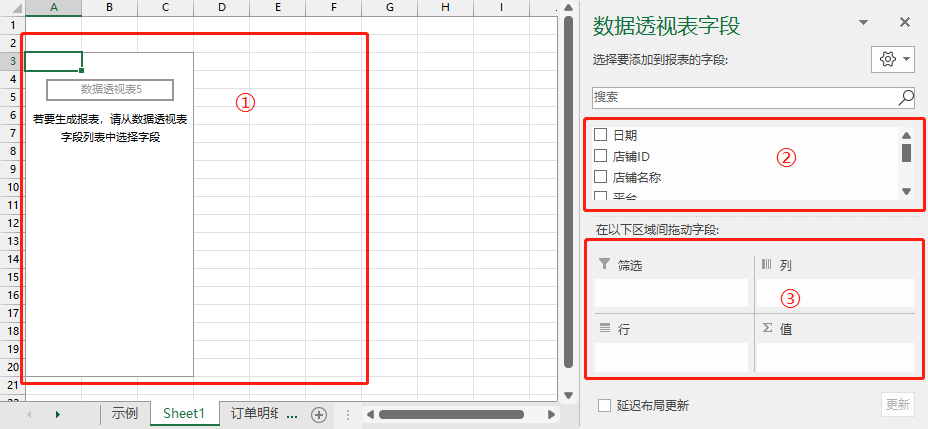Image resolution: width=928 pixels, height=429 pixels.
Task: Click the 更新 button
Action: (x=897, y=405)
